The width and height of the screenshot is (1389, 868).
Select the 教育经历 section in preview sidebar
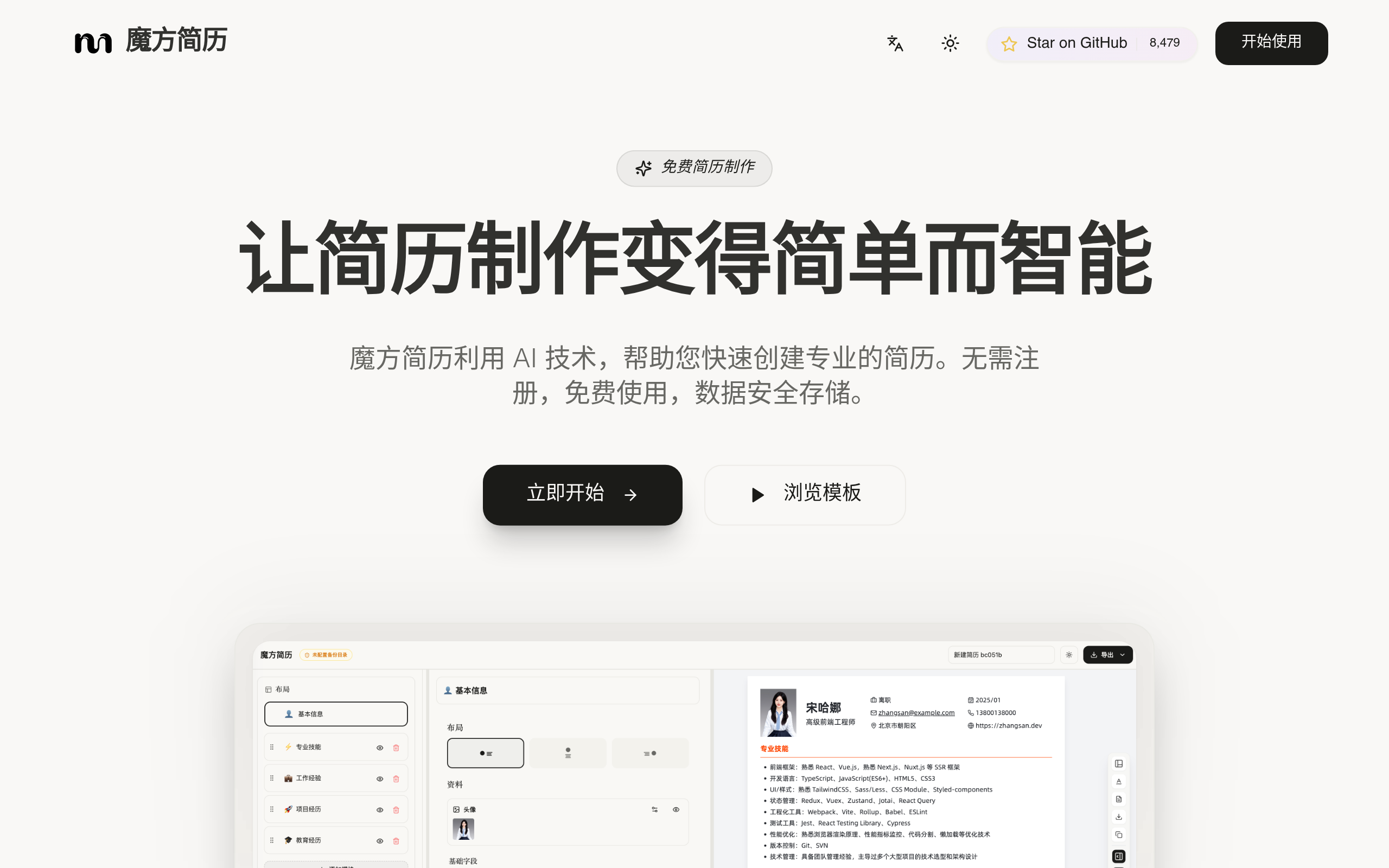tap(336, 840)
